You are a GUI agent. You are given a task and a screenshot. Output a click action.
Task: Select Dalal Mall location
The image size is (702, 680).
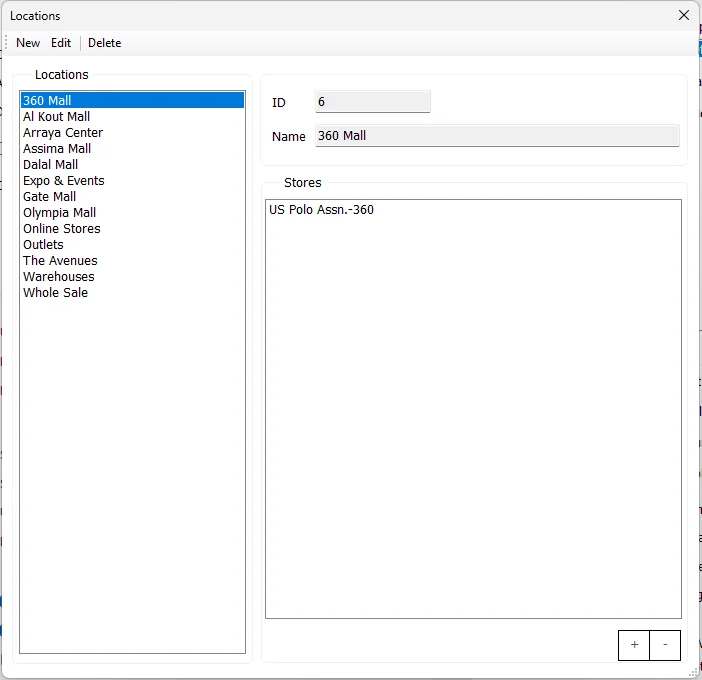click(x=133, y=164)
